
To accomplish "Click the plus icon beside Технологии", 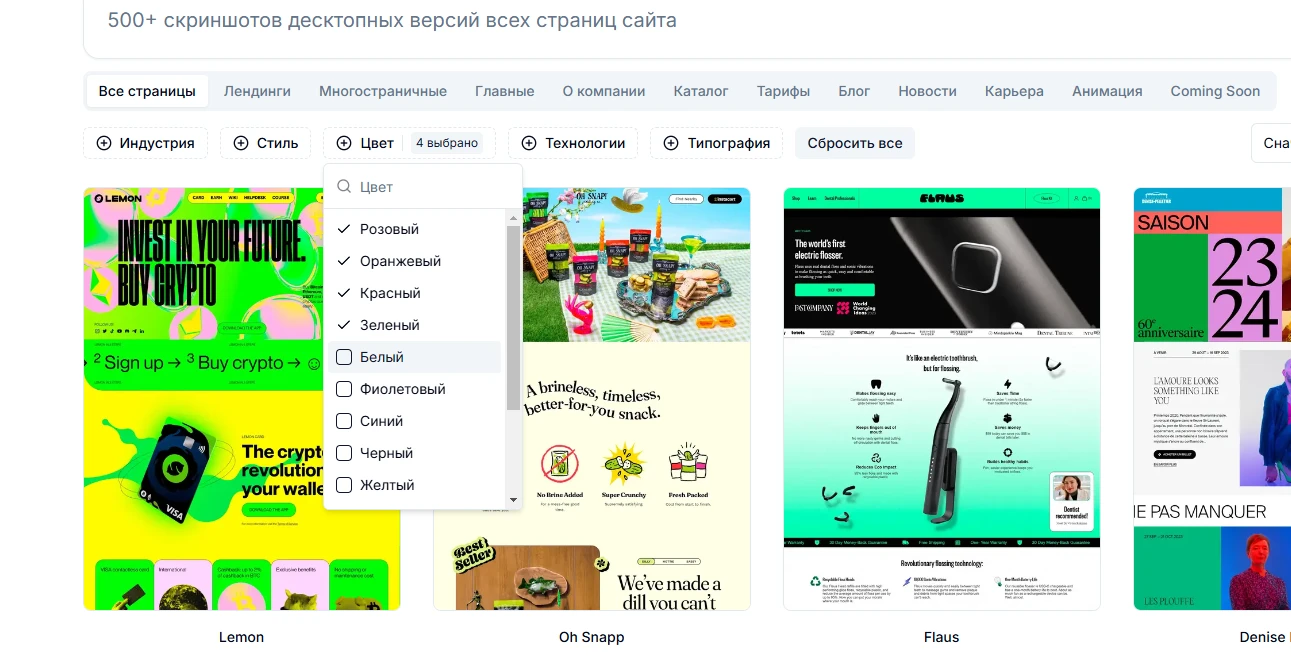I will [529, 143].
